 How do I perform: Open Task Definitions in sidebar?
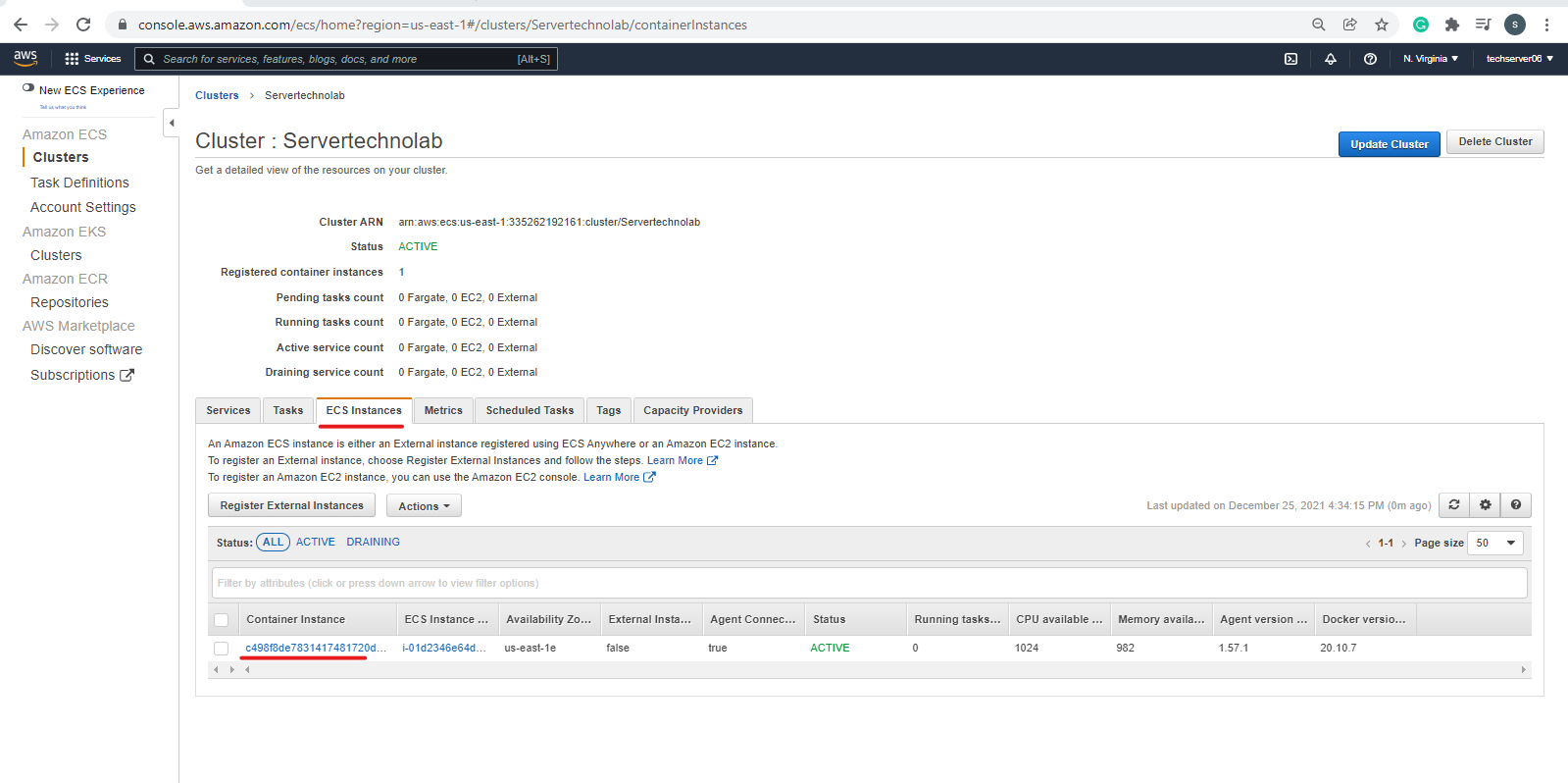[79, 183]
